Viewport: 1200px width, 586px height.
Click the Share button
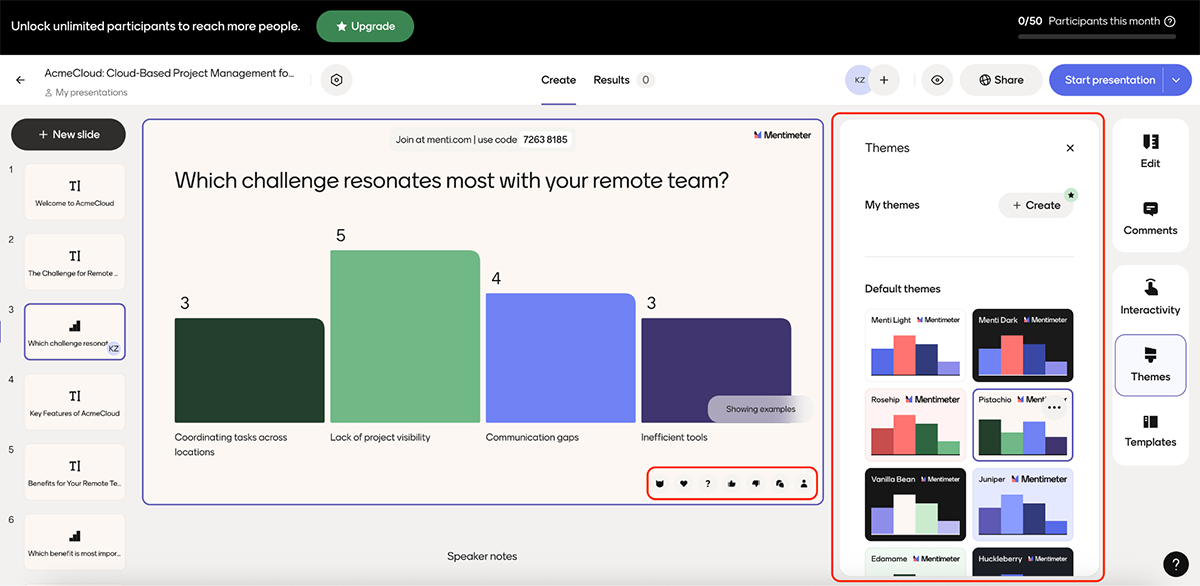click(1001, 80)
